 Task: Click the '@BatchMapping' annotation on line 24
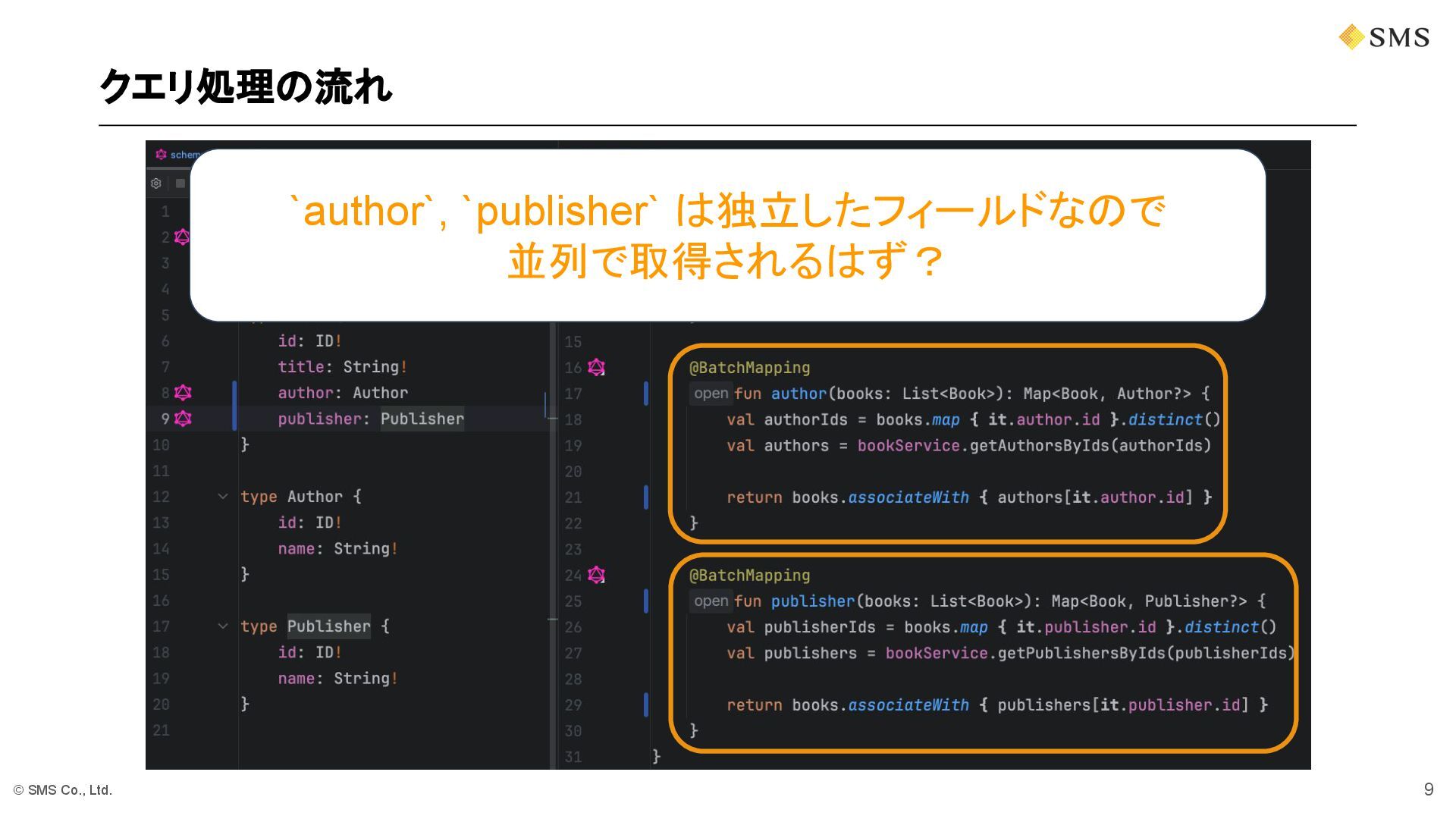[x=749, y=576]
